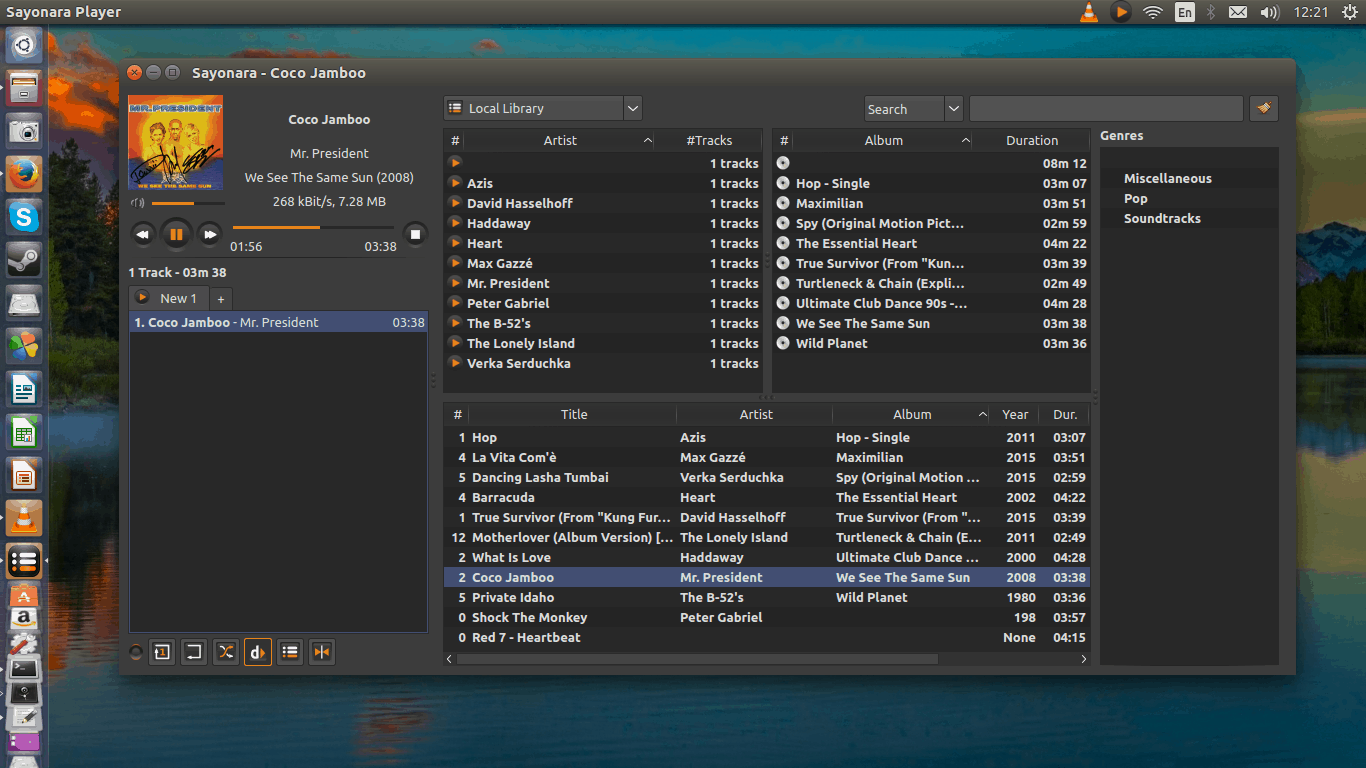Click disc icon beside Ultimate Club Dance 90s
1366x768 pixels.
click(x=783, y=303)
